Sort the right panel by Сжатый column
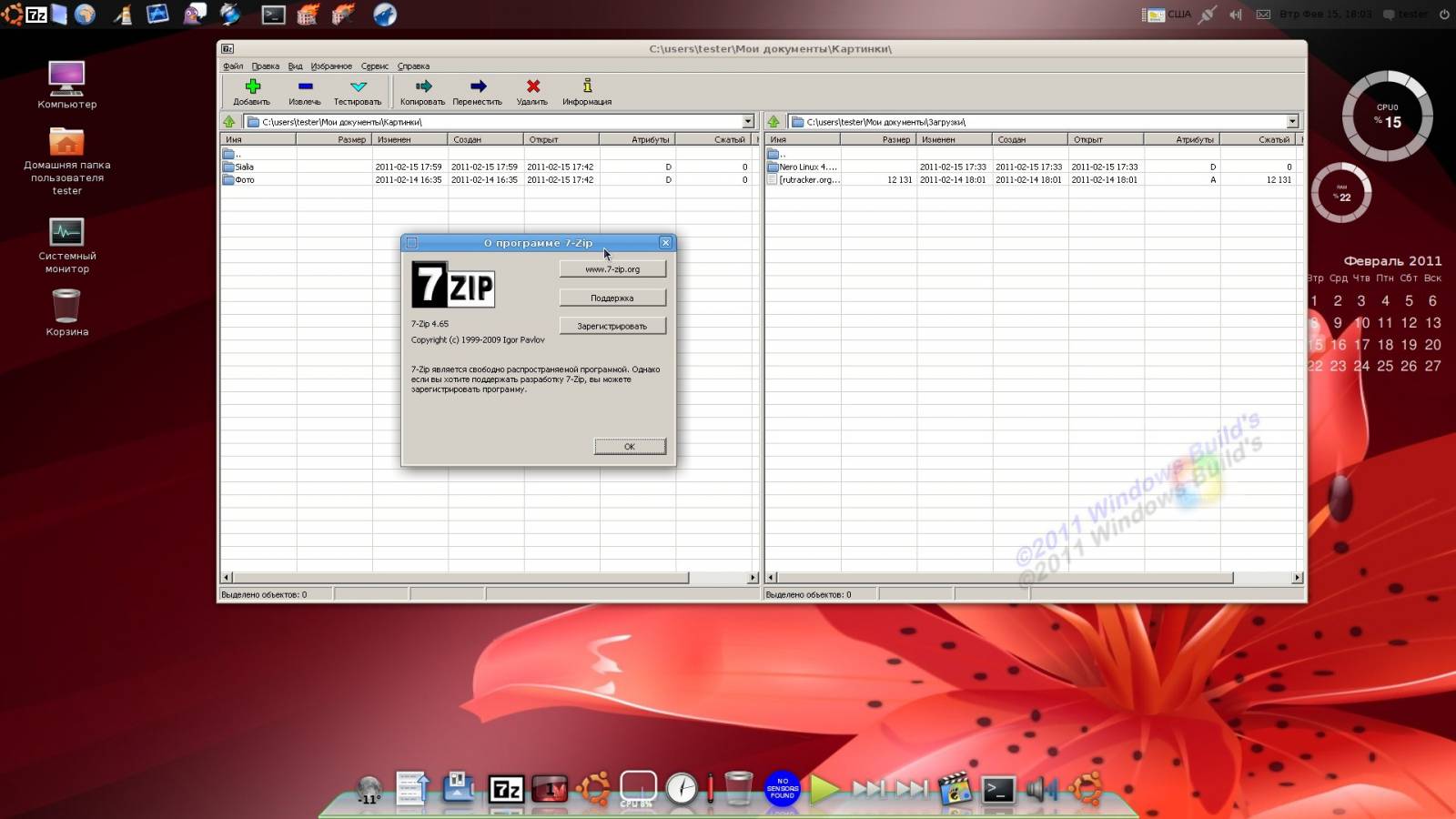The width and height of the screenshot is (1456, 819). [x=1257, y=139]
